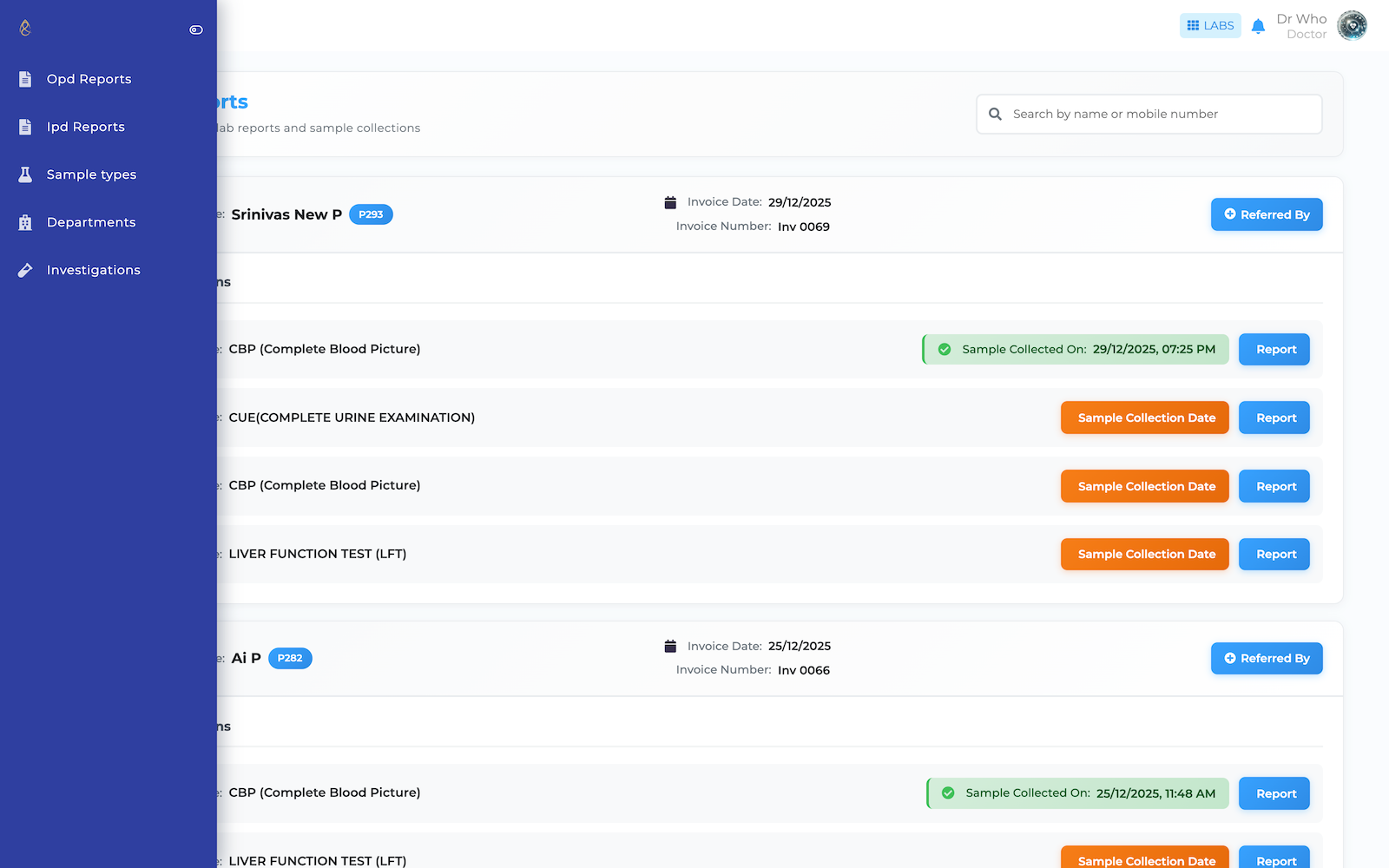
Task: Click Referred By for Srinivas New P
Action: pos(1266,214)
